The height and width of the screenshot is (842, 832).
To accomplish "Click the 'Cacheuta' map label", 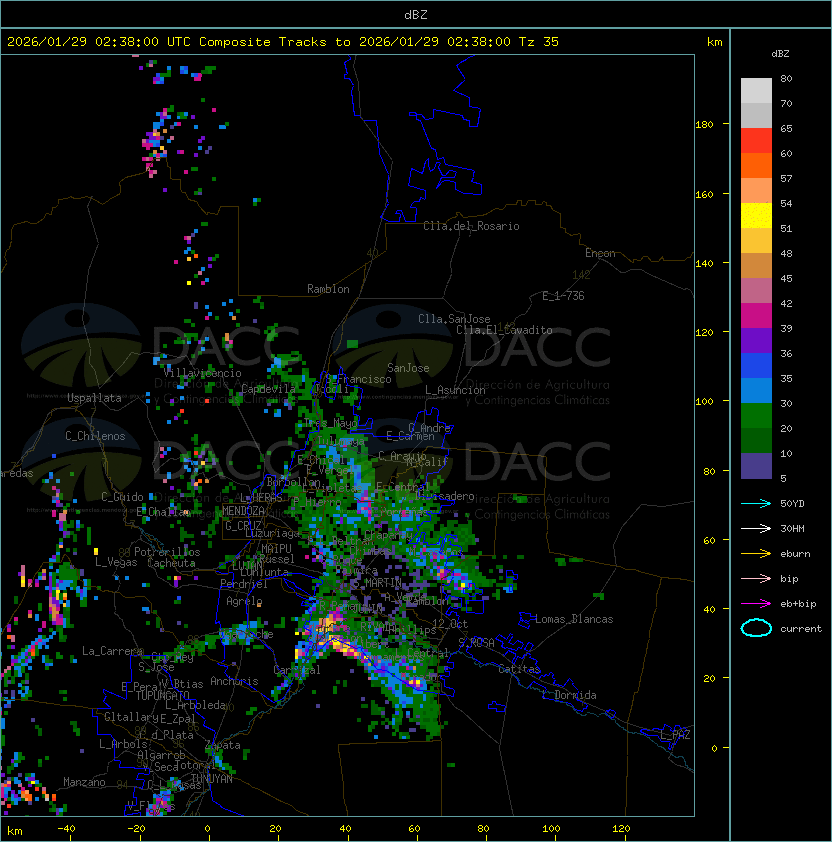I will [171, 563].
